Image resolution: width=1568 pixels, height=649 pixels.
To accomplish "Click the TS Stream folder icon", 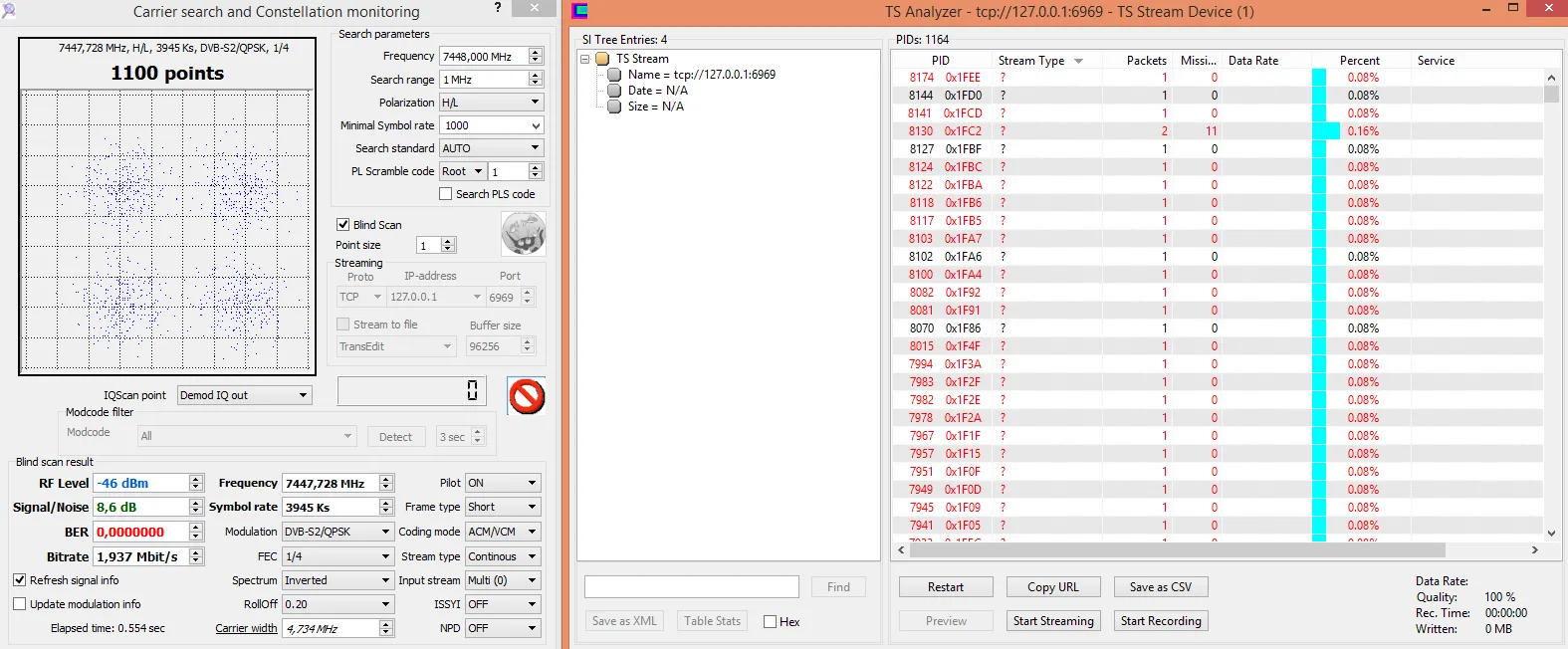I will coord(602,59).
